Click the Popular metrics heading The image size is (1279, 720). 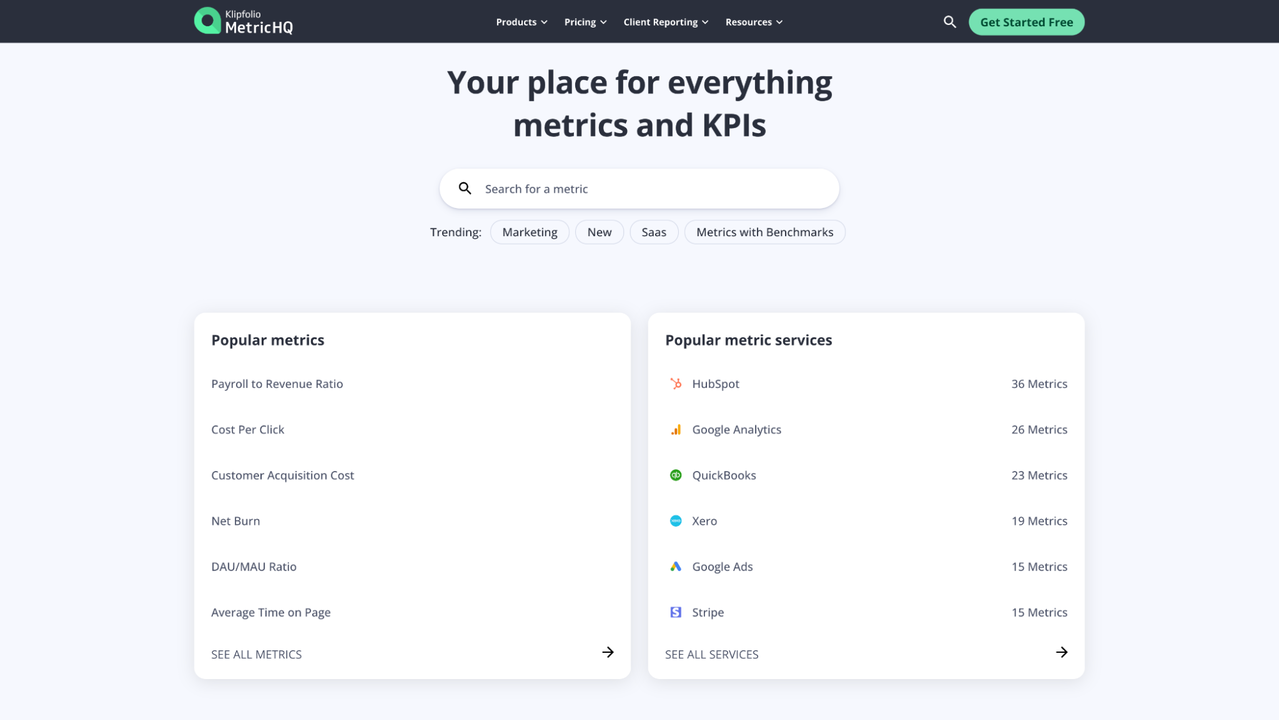click(268, 340)
